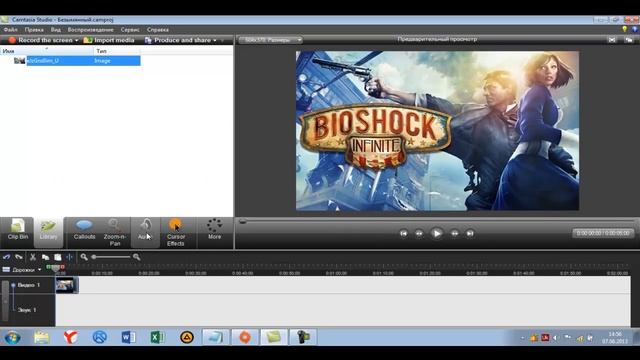Select the image clip in clip bin
Screen dimensions: 640x360
point(77,61)
